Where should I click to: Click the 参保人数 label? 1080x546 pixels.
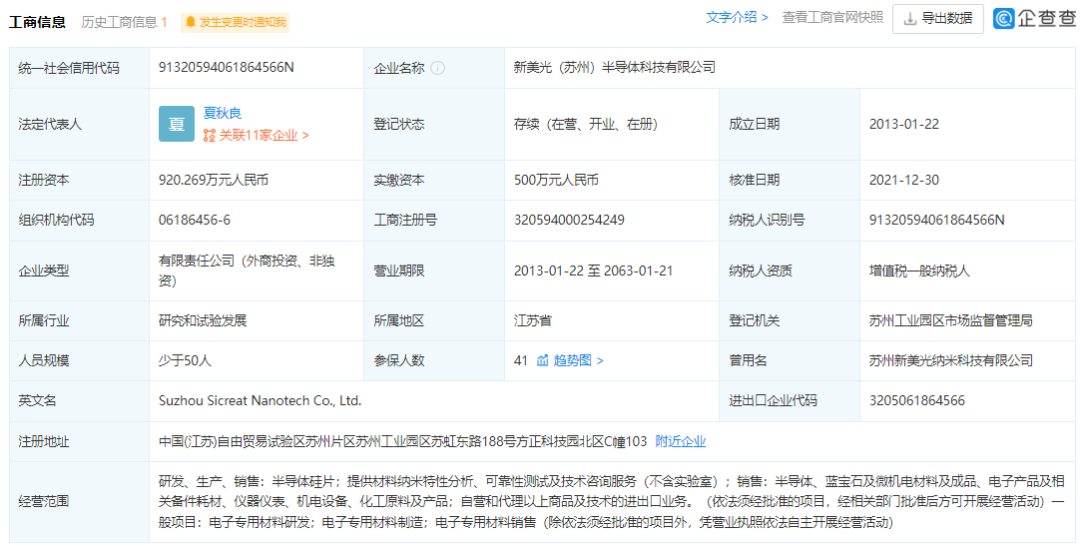(x=399, y=360)
